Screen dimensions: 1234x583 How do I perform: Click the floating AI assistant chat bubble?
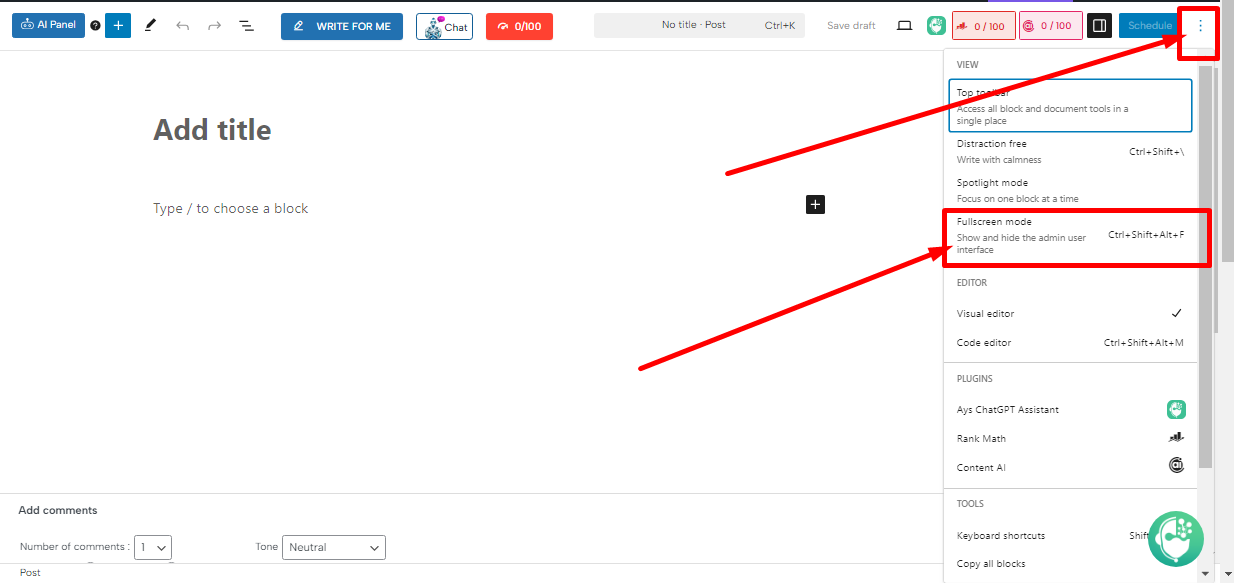pos(1174,541)
